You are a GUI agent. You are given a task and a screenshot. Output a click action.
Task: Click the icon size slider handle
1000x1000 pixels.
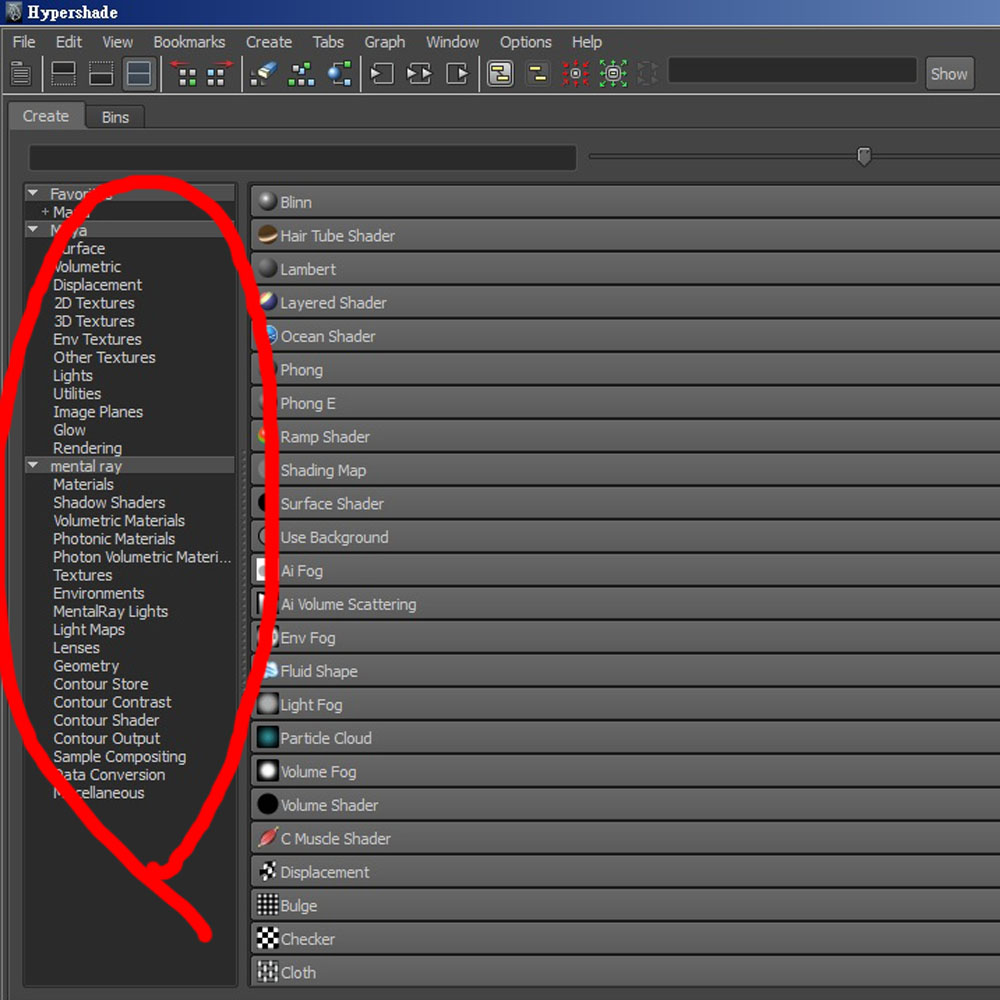pyautogui.click(x=864, y=156)
